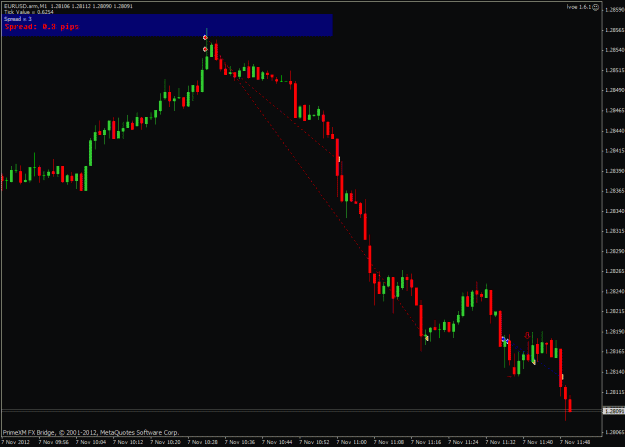Click the 7 Nov 10:04 time axis label

click(x=91, y=442)
